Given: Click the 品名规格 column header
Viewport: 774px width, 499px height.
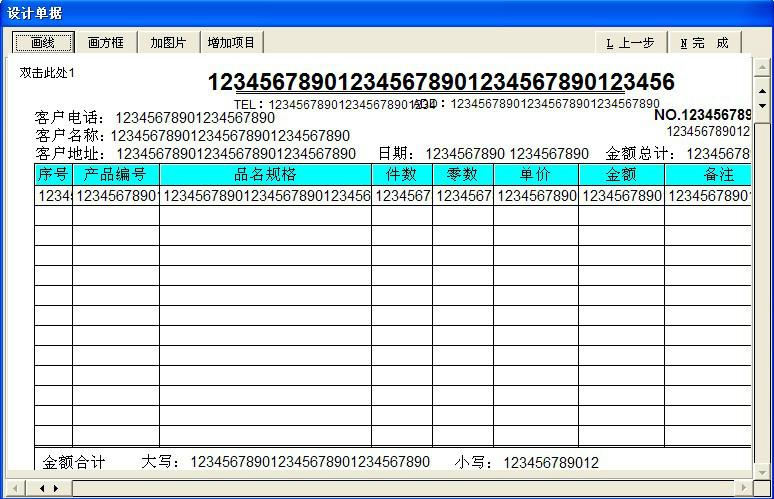Looking at the screenshot, I should tap(266, 174).
